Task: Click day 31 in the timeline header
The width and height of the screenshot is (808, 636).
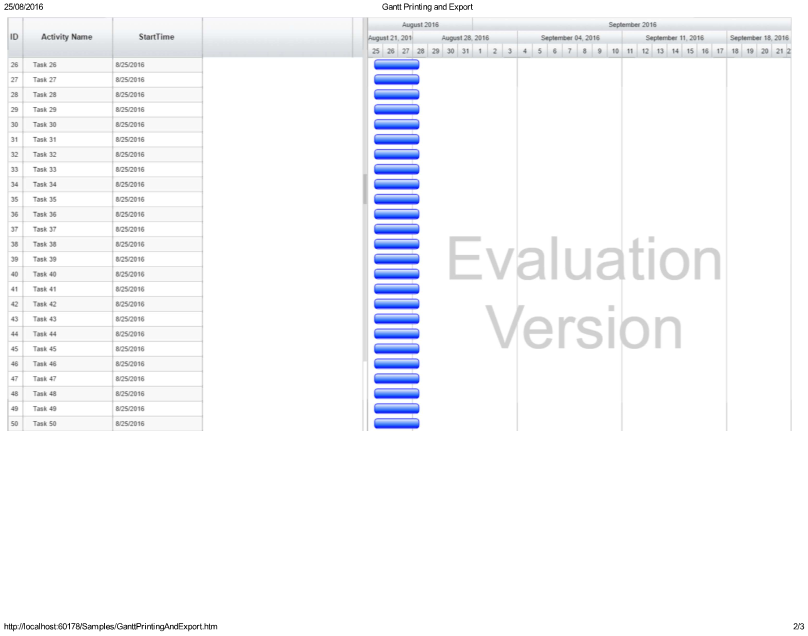Action: click(x=465, y=51)
